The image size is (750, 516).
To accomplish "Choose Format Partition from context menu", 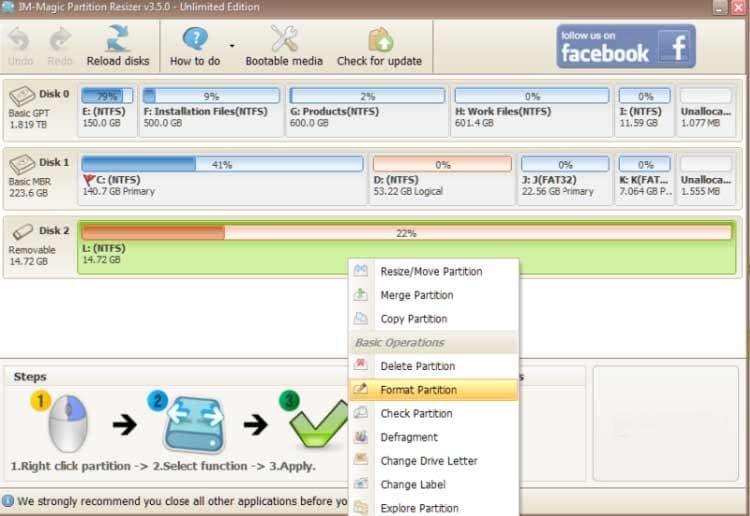I will click(x=434, y=390).
